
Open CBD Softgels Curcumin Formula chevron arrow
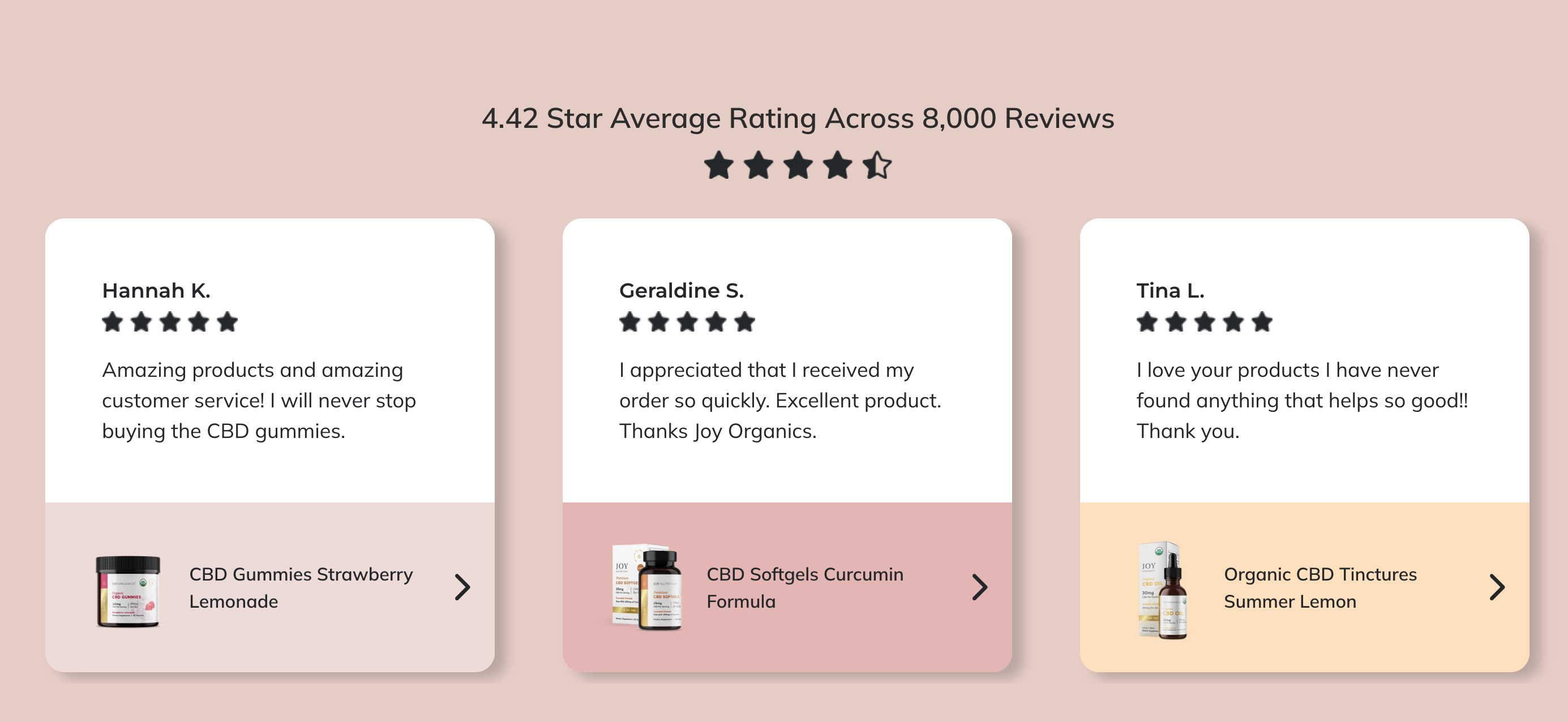[979, 587]
